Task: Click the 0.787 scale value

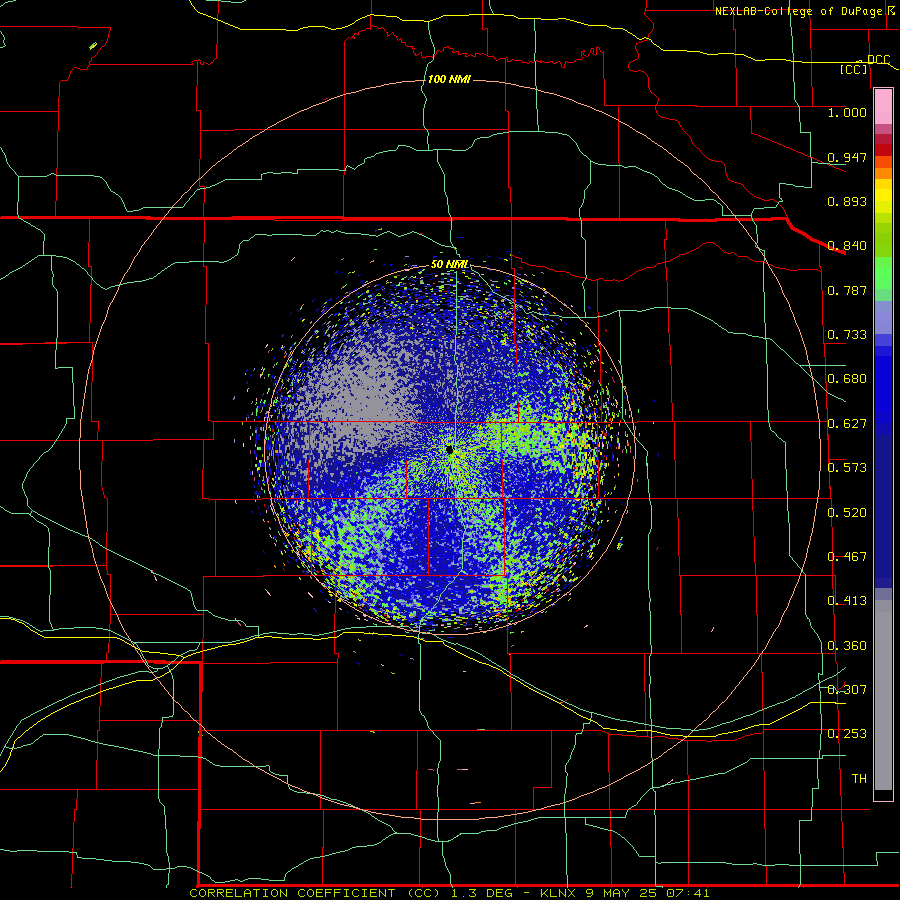Action: pyautogui.click(x=847, y=290)
